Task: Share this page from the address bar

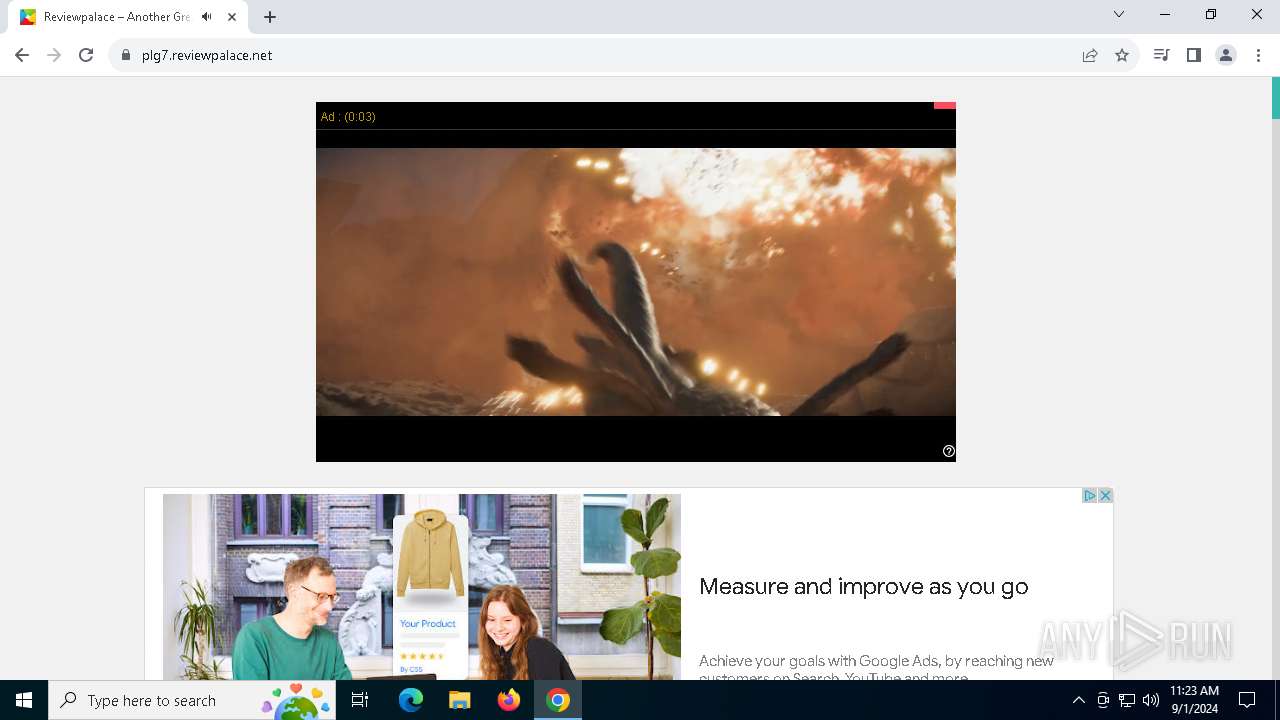Action: (1090, 55)
